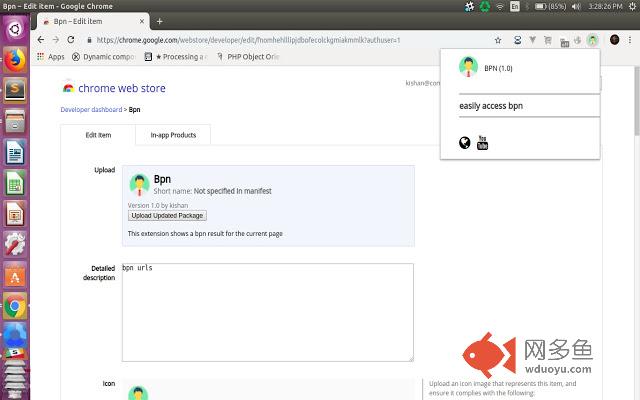Viewport: 640px width, 400px height.
Task: Launch Firefox from the Ubuntu dock
Action: (15, 60)
